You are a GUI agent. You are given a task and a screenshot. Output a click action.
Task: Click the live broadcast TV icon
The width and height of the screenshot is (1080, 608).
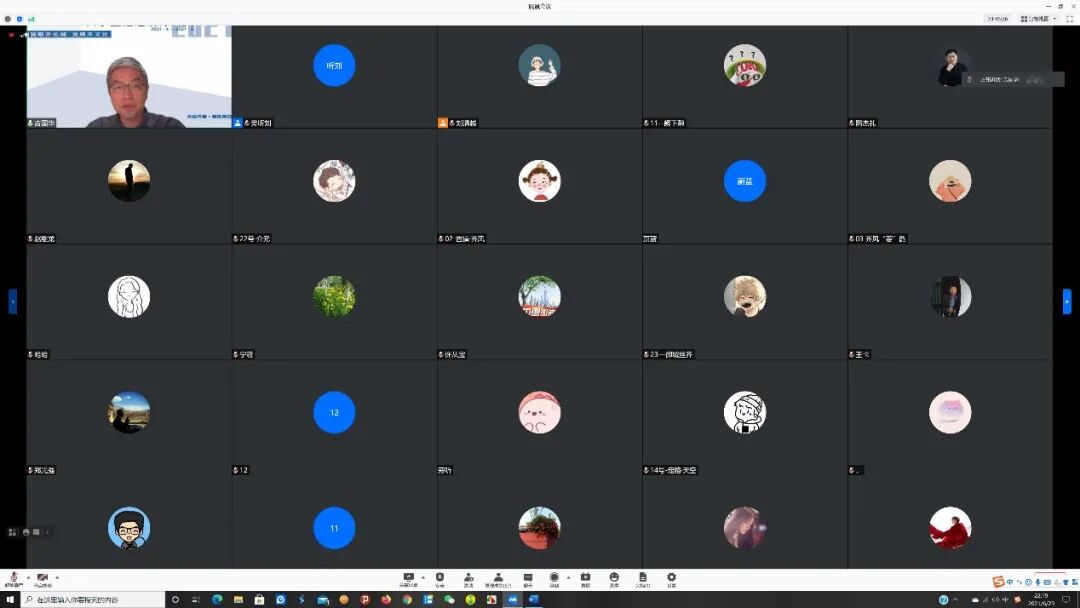point(585,577)
